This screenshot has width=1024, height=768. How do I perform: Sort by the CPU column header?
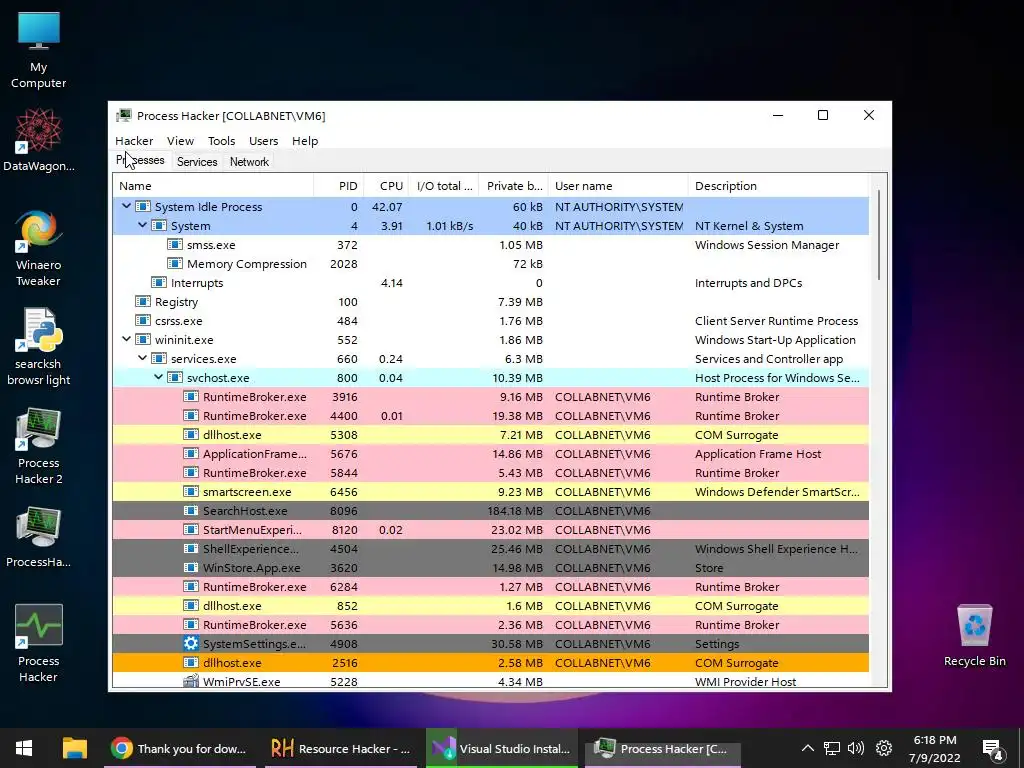tap(386, 186)
